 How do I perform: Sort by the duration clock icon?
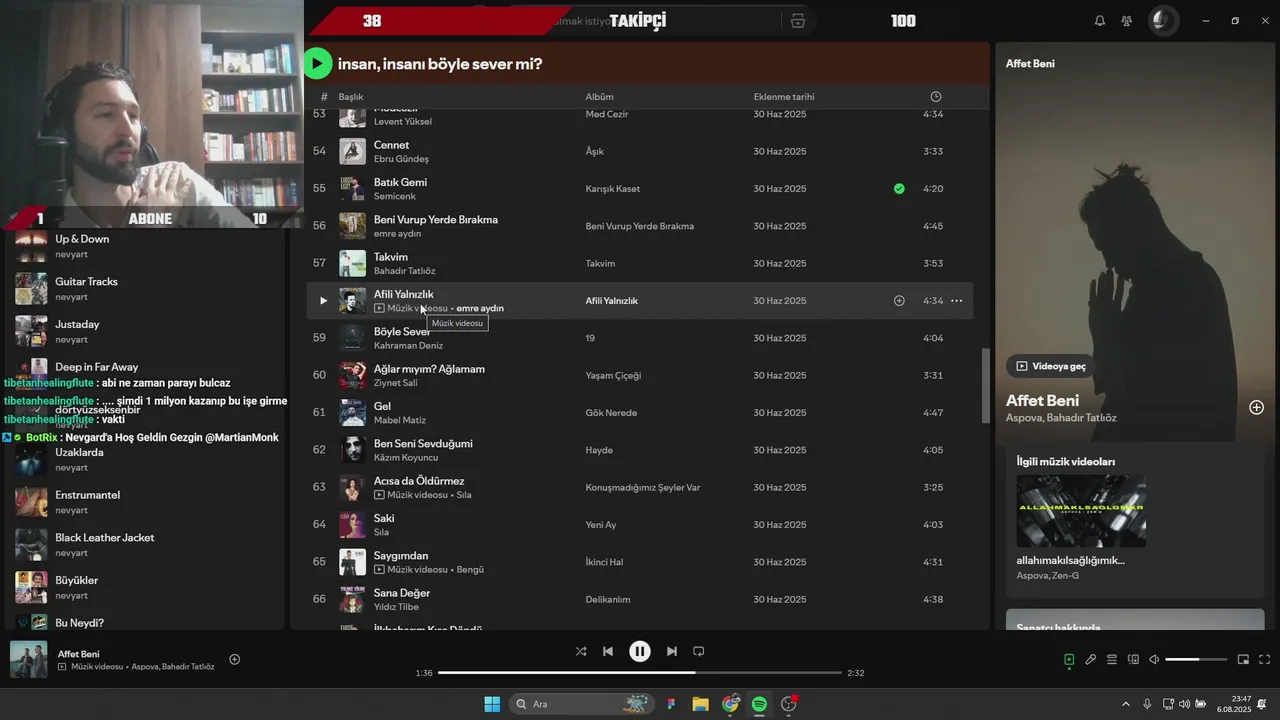(936, 97)
